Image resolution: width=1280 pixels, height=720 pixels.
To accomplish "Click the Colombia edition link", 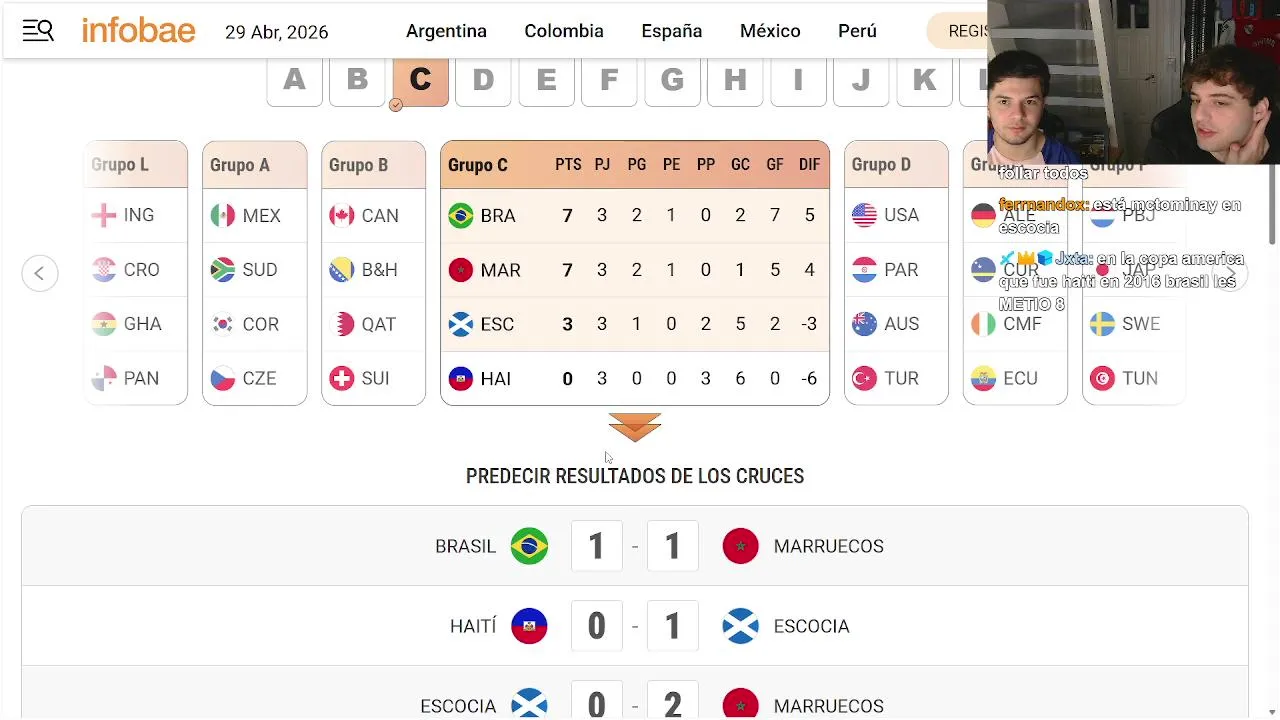I will pos(564,31).
